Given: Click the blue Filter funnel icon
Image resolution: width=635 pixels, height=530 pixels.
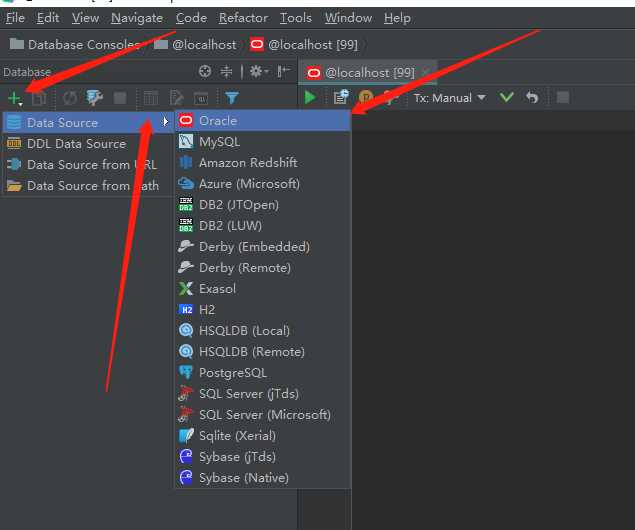Looking at the screenshot, I should tap(232, 98).
